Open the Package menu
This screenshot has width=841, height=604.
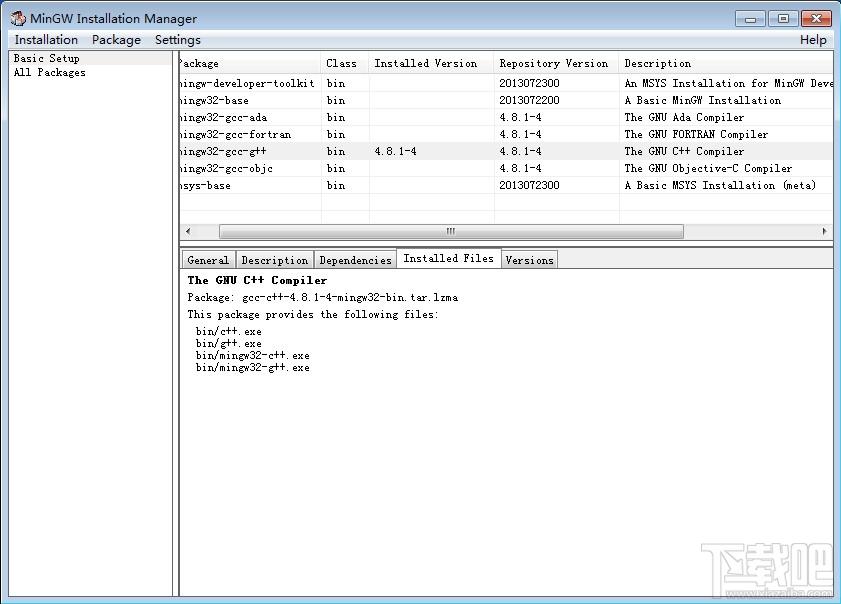pos(116,40)
